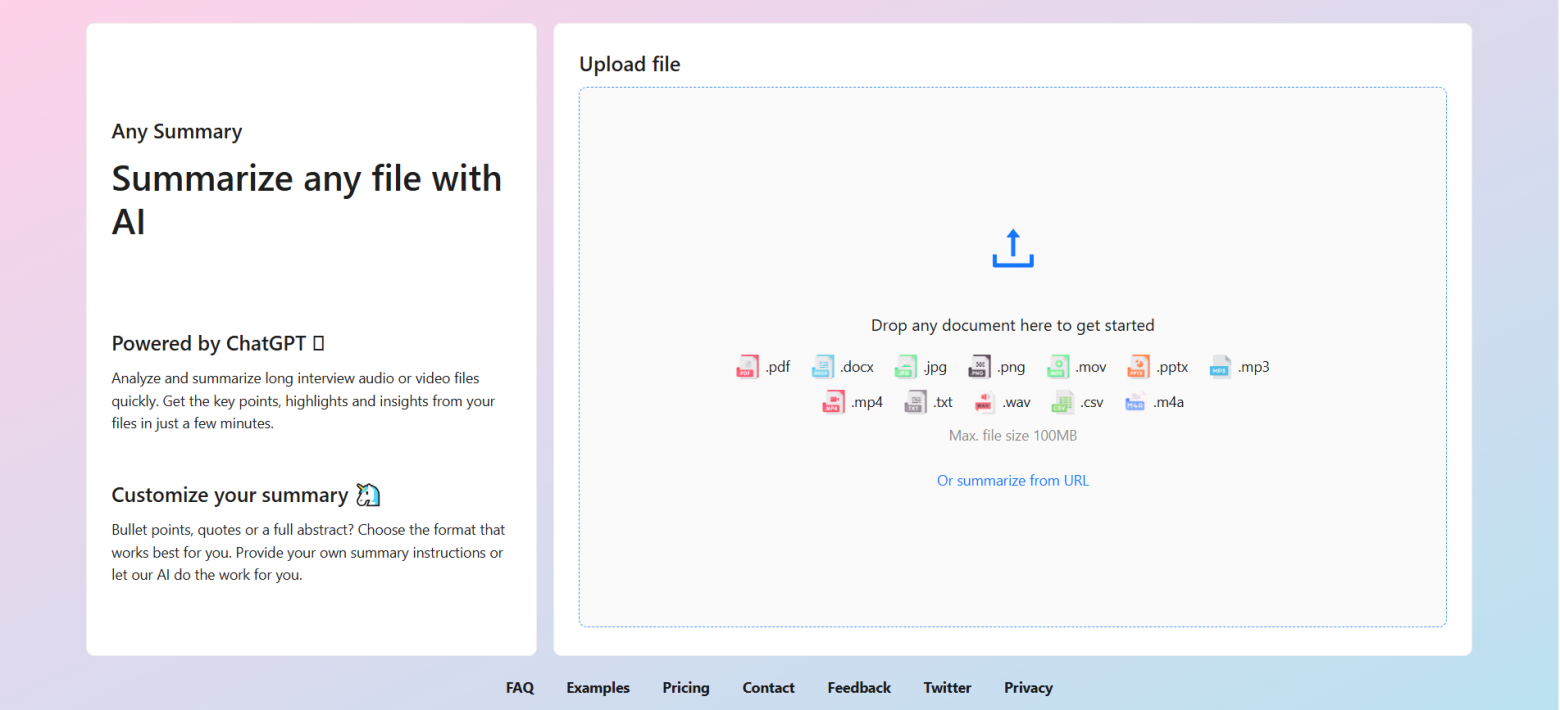The image size is (1560, 710).
Task: Open the Privacy footer link
Action: point(1029,688)
